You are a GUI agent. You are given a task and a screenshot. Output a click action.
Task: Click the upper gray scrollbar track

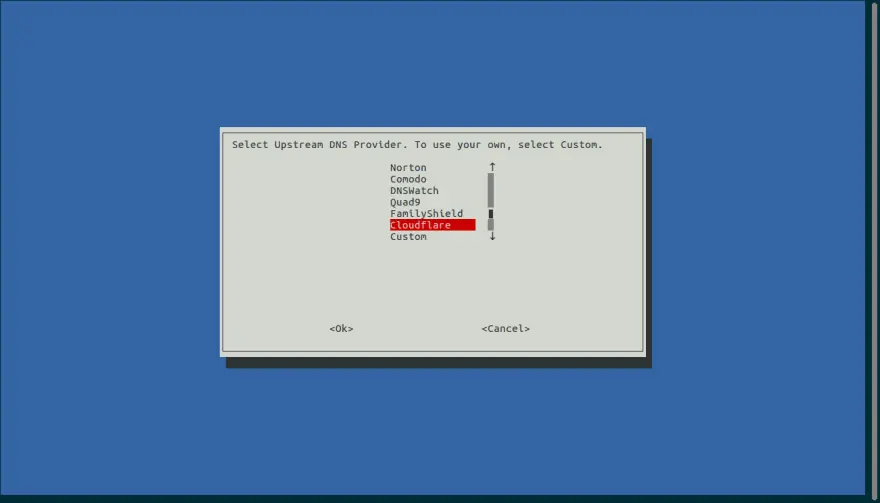click(491, 189)
